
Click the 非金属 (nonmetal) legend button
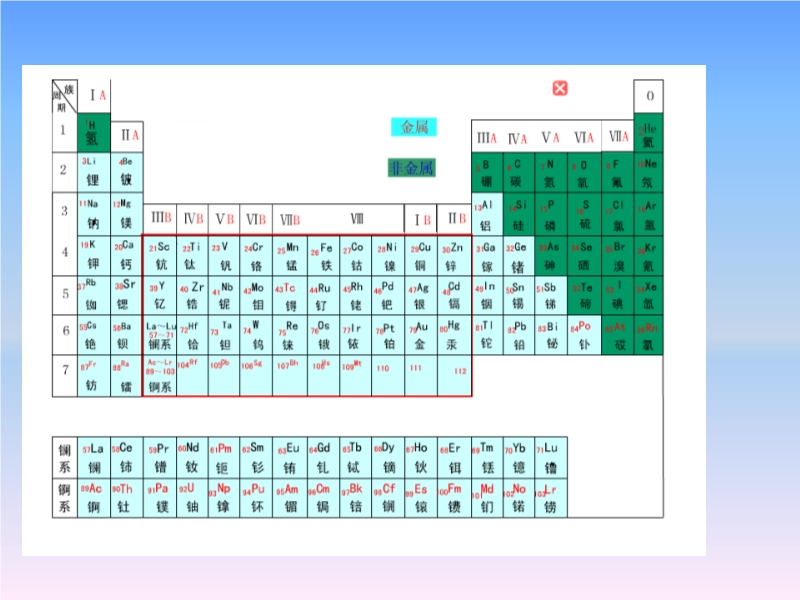[x=412, y=168]
